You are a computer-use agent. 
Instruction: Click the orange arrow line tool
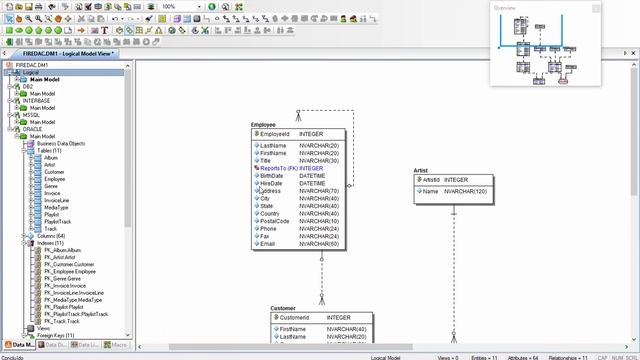81,30
